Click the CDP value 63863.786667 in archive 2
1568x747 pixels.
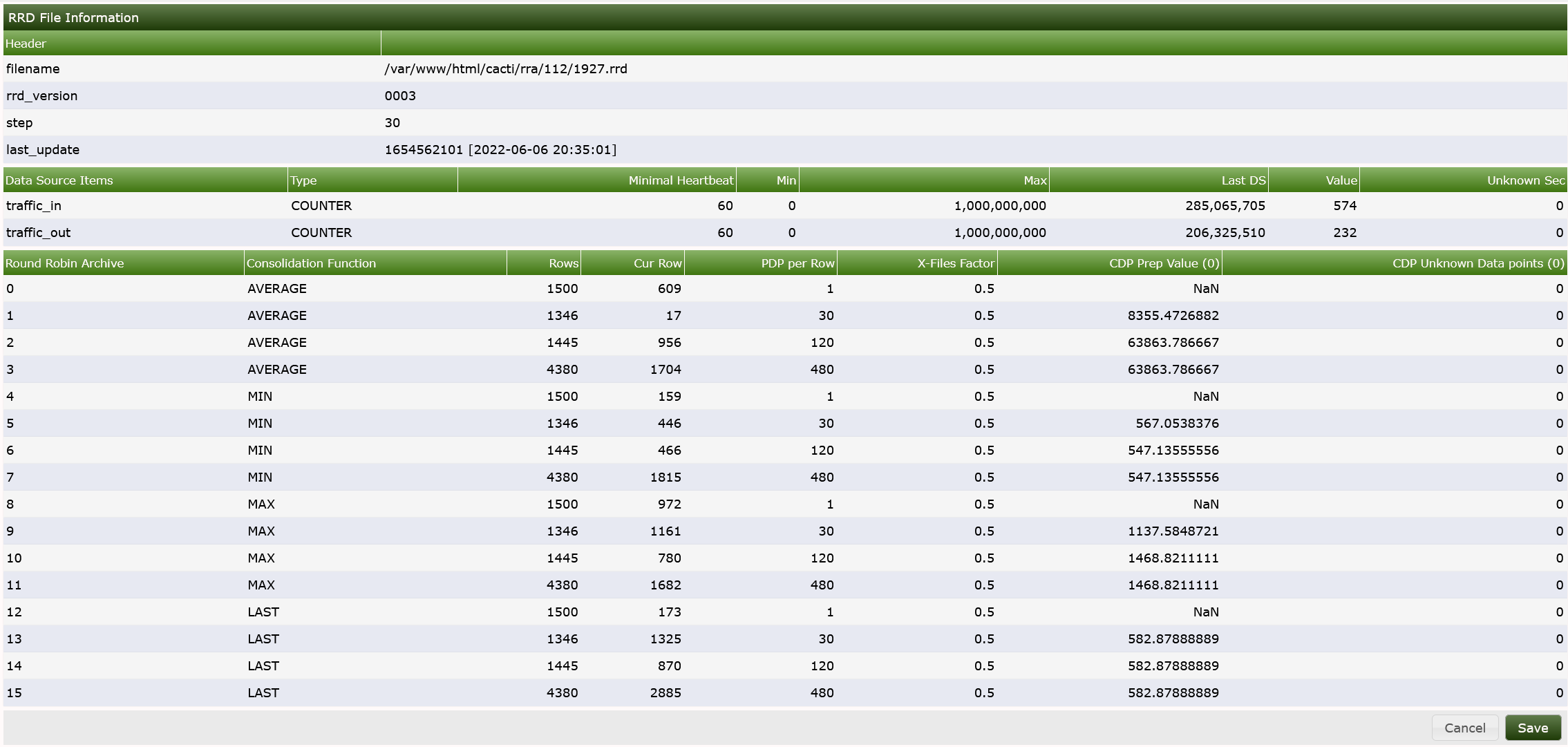point(1173,343)
